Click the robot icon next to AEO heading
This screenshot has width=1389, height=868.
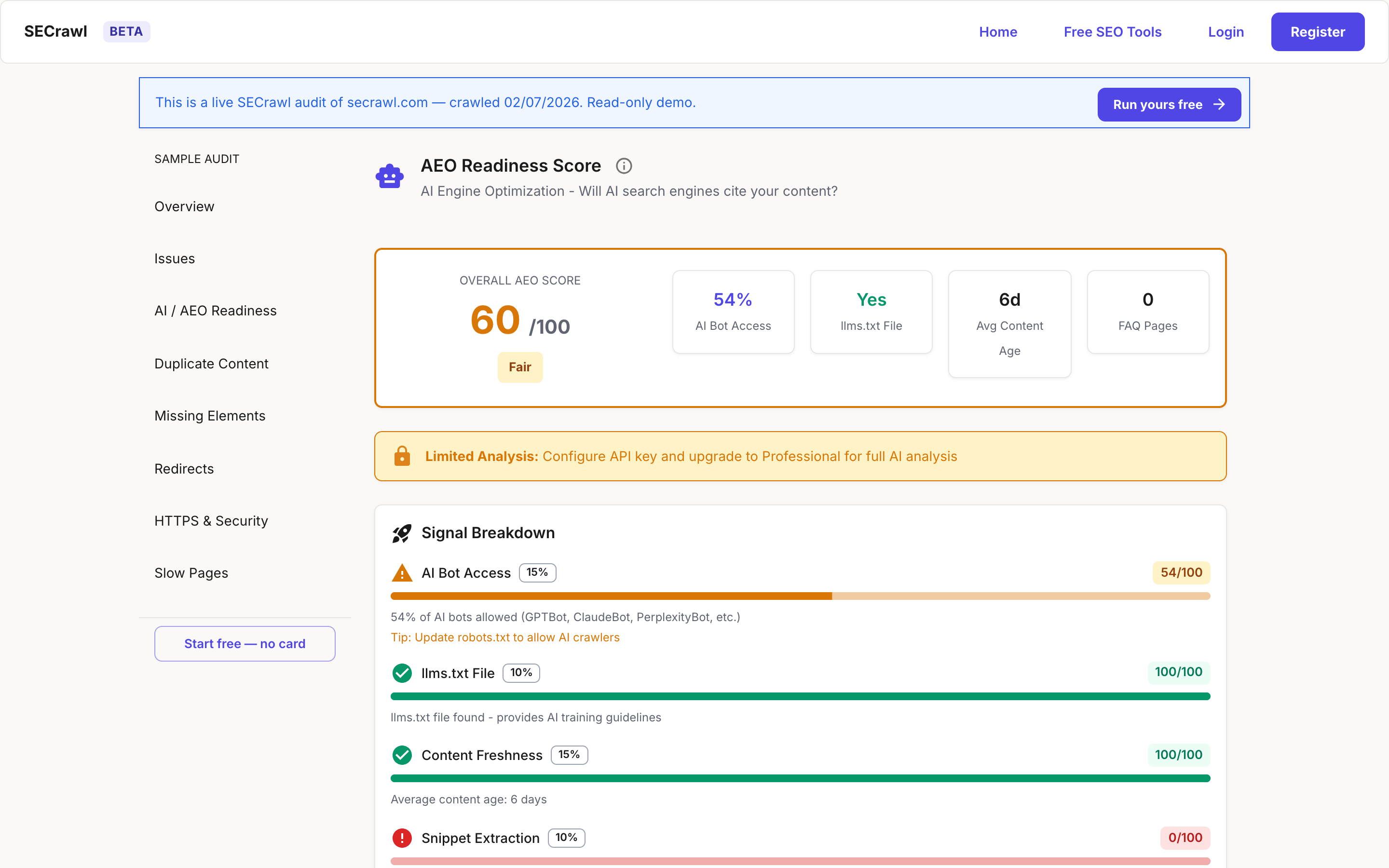pyautogui.click(x=390, y=176)
